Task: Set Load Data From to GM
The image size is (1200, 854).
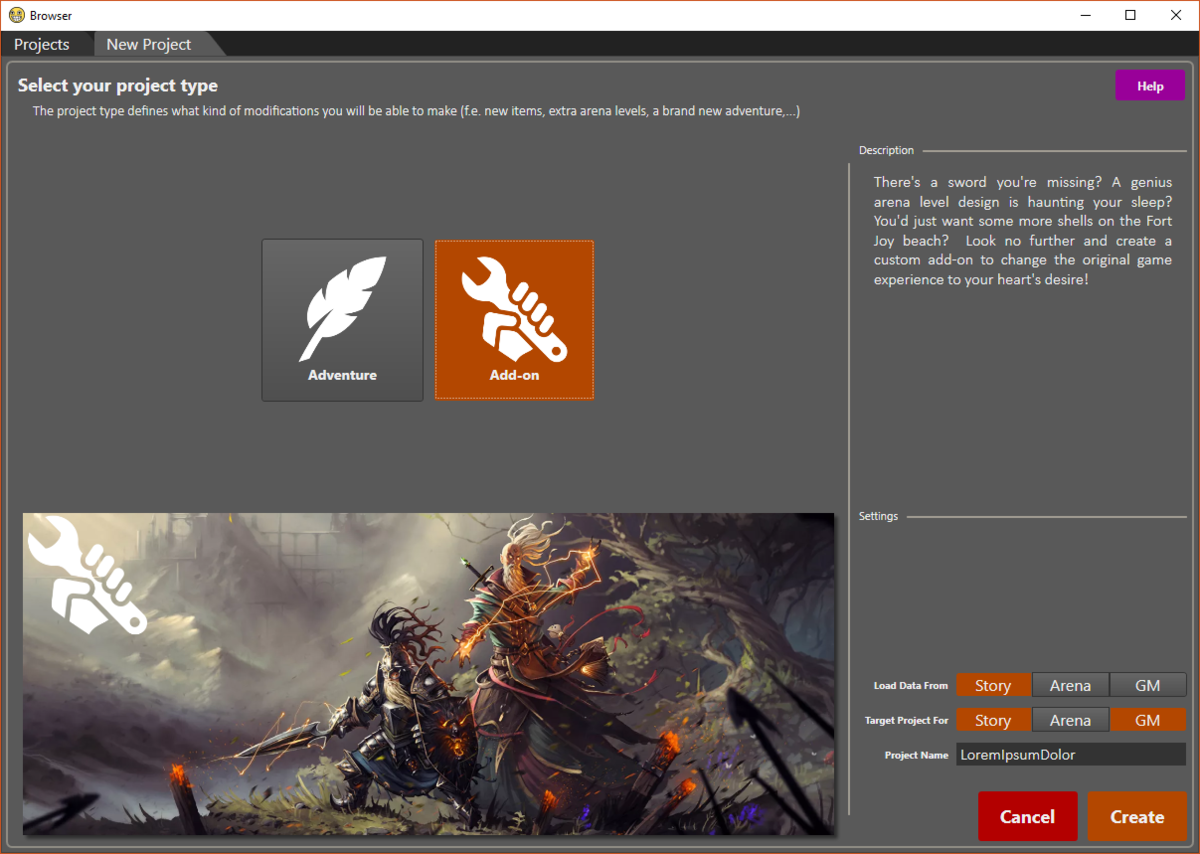Action: tap(1148, 685)
